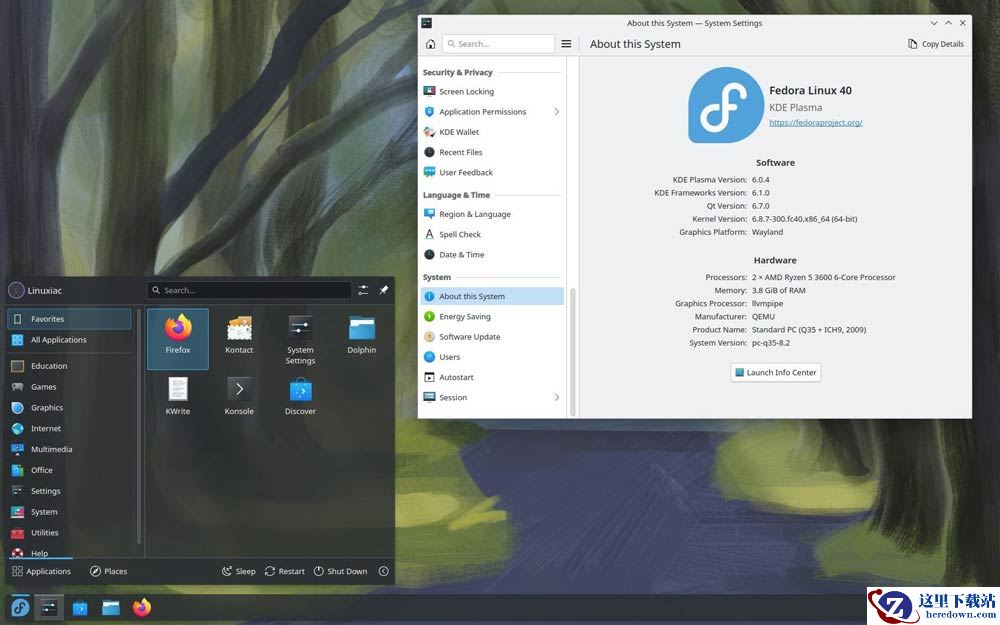Click Firefox icon in the taskbar

coord(142,607)
